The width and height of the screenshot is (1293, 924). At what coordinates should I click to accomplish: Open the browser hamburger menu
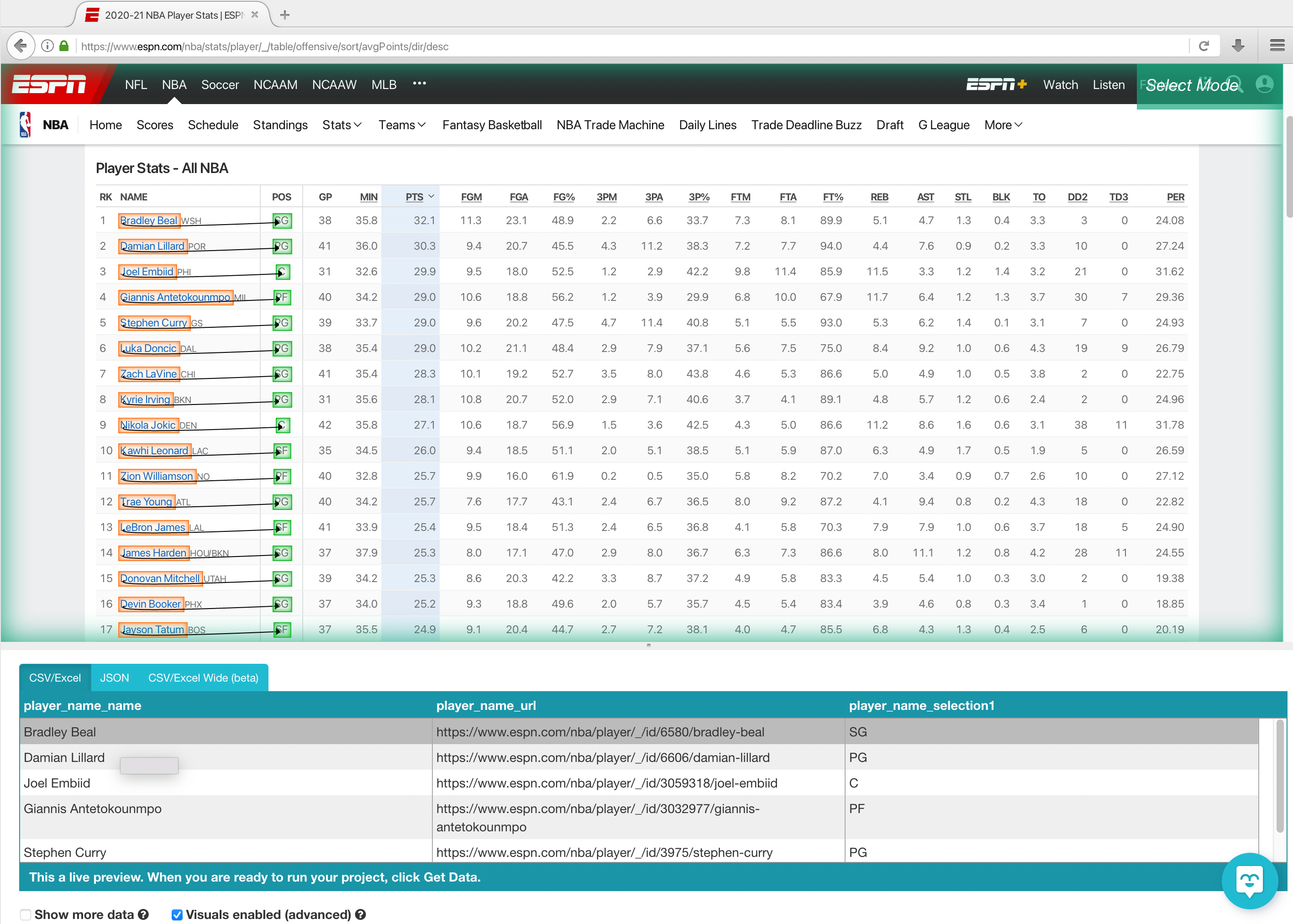coord(1277,46)
